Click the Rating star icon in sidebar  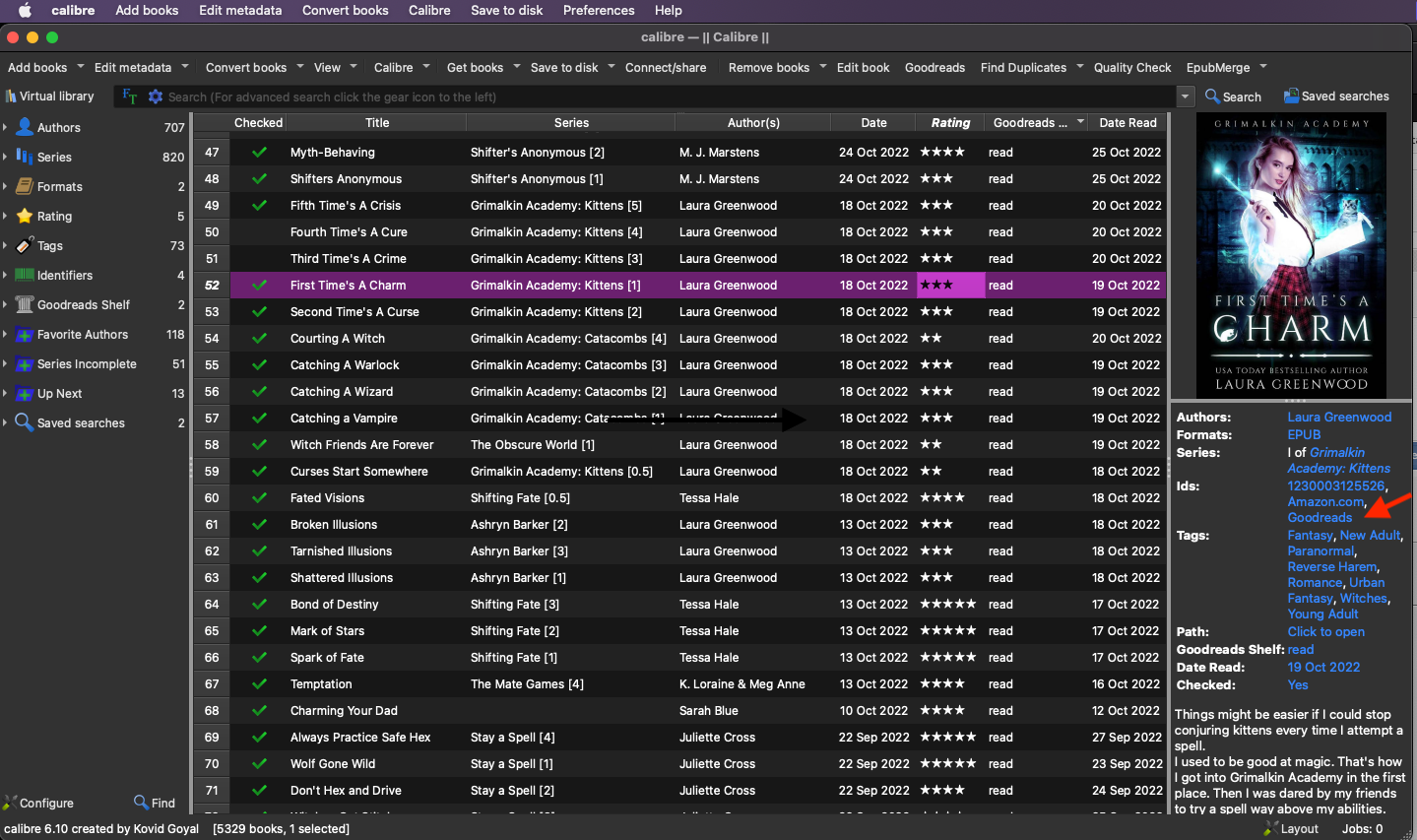point(25,216)
